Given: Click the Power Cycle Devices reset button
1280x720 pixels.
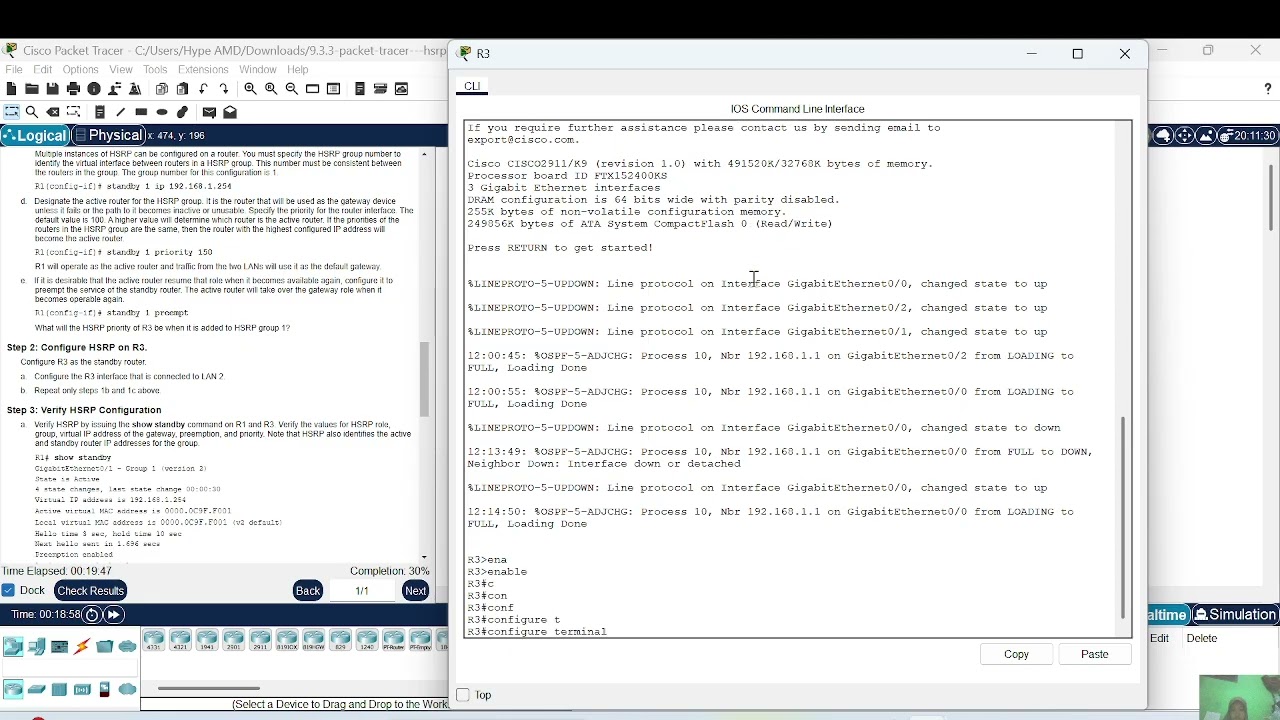Looking at the screenshot, I should pos(92,615).
